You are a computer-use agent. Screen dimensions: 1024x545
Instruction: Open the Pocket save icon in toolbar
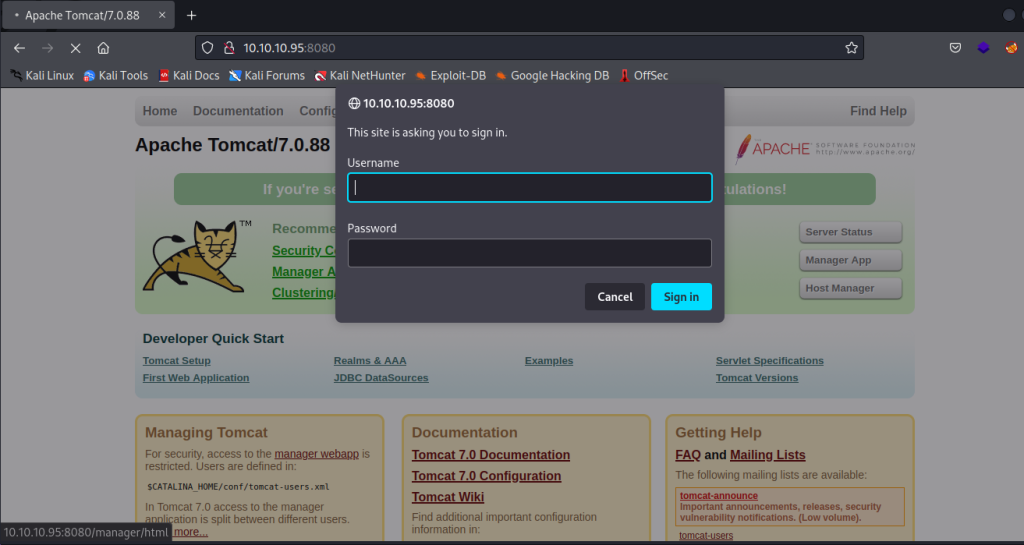[955, 48]
